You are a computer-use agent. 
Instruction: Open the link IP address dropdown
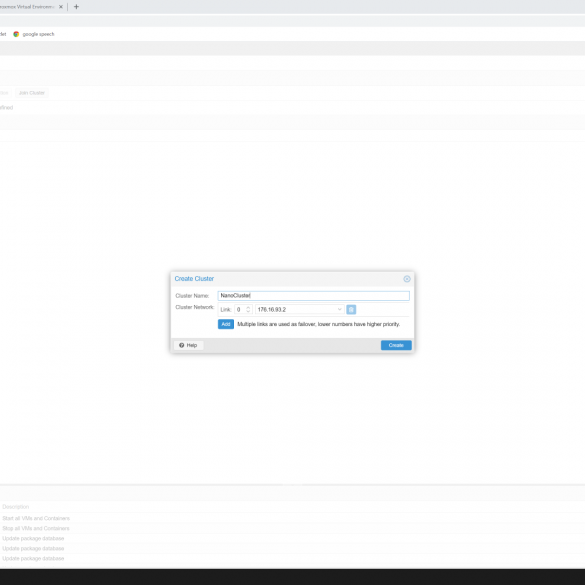[x=339, y=309]
